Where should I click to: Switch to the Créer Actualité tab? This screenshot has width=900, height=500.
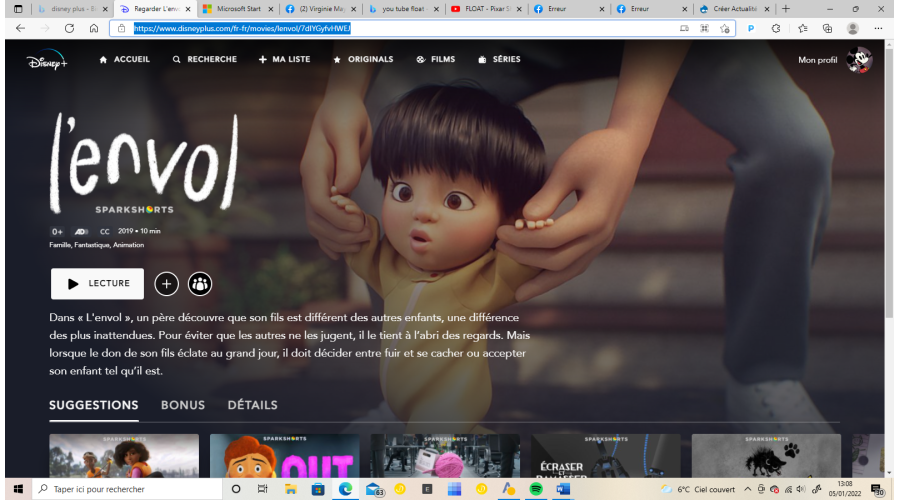(x=735, y=9)
